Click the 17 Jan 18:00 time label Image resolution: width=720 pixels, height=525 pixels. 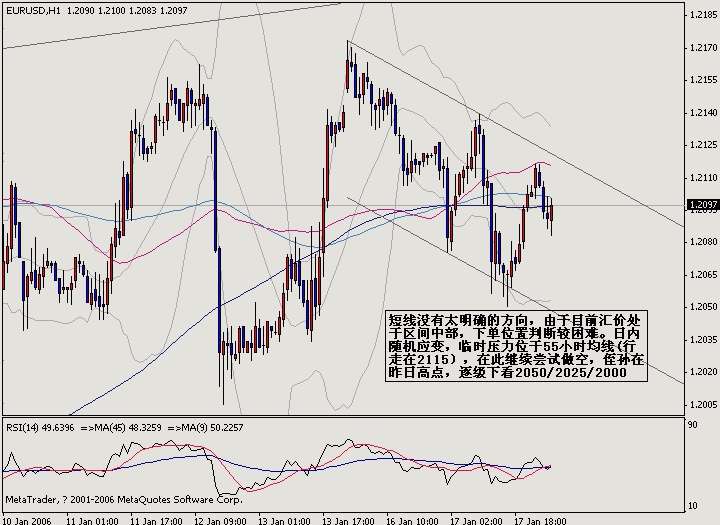540,521
